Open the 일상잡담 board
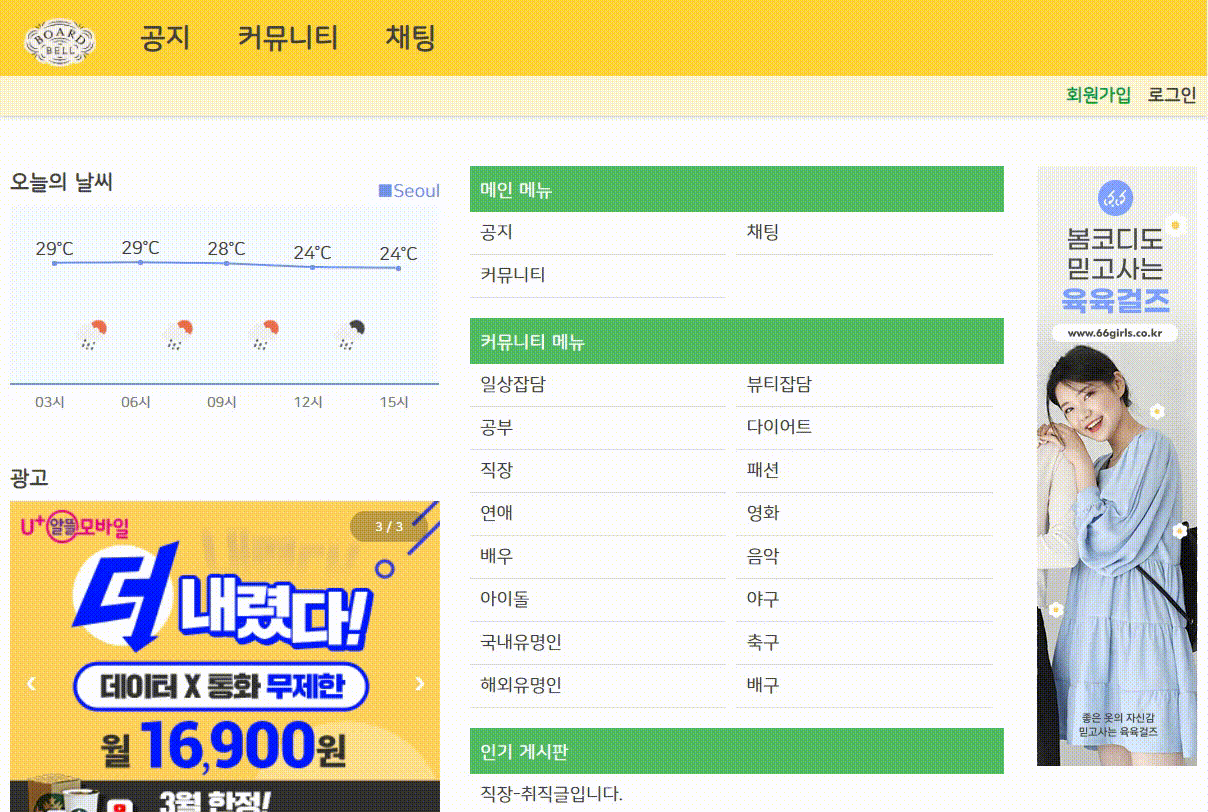The width and height of the screenshot is (1208, 812). tap(597, 385)
